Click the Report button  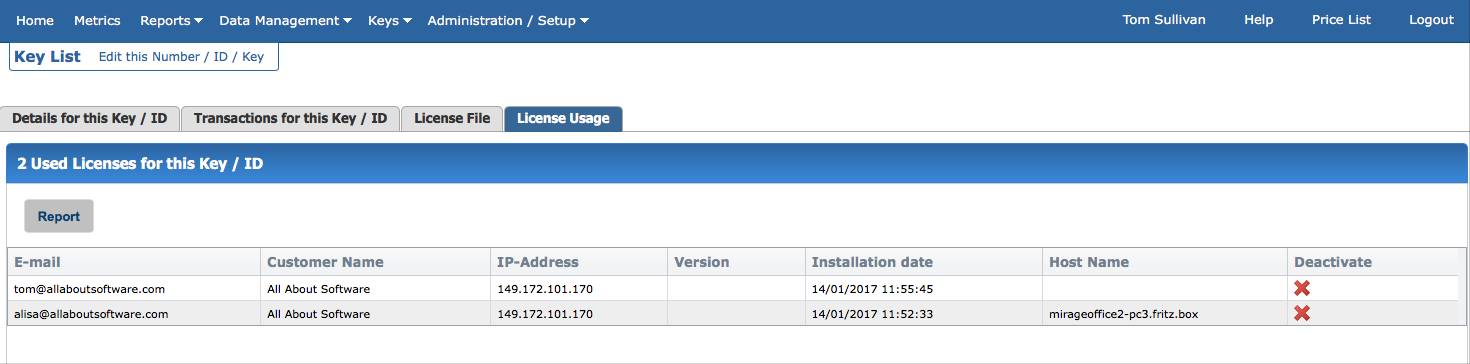pos(59,216)
